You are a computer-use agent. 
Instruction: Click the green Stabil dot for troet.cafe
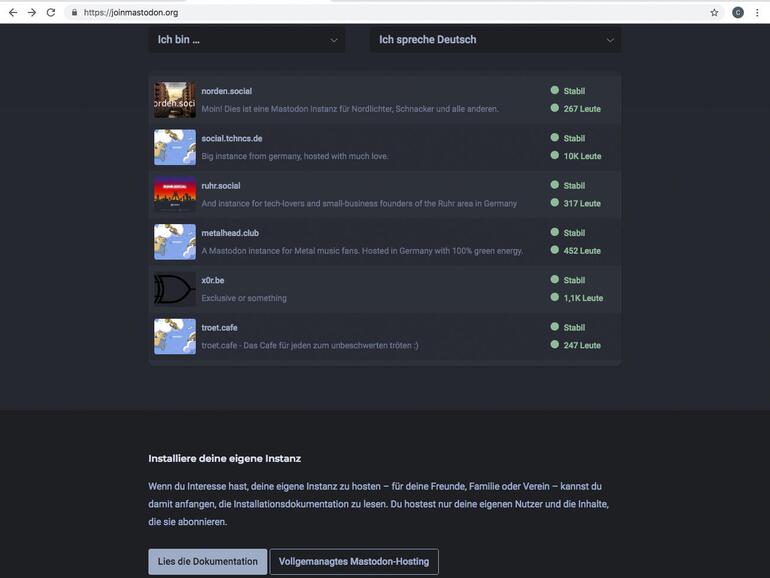click(554, 327)
